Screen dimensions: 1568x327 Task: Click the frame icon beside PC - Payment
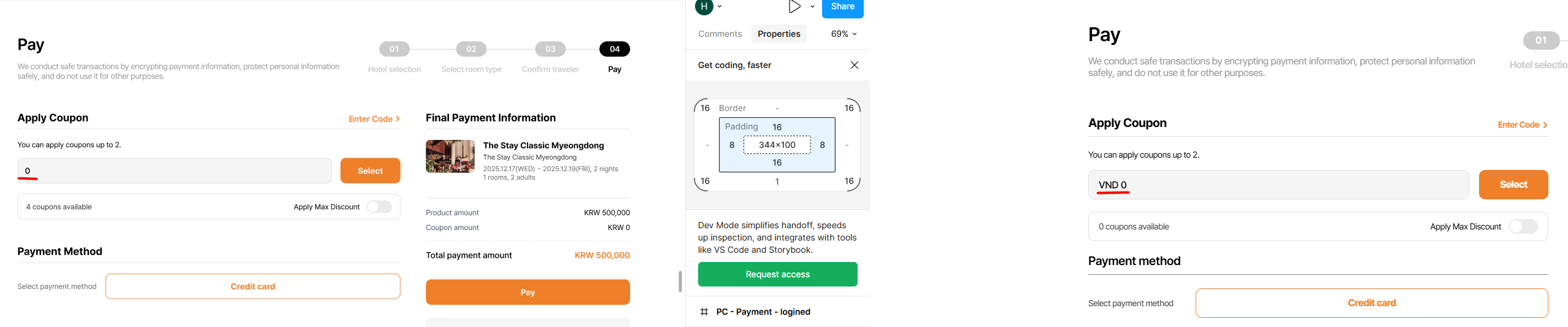click(x=704, y=312)
